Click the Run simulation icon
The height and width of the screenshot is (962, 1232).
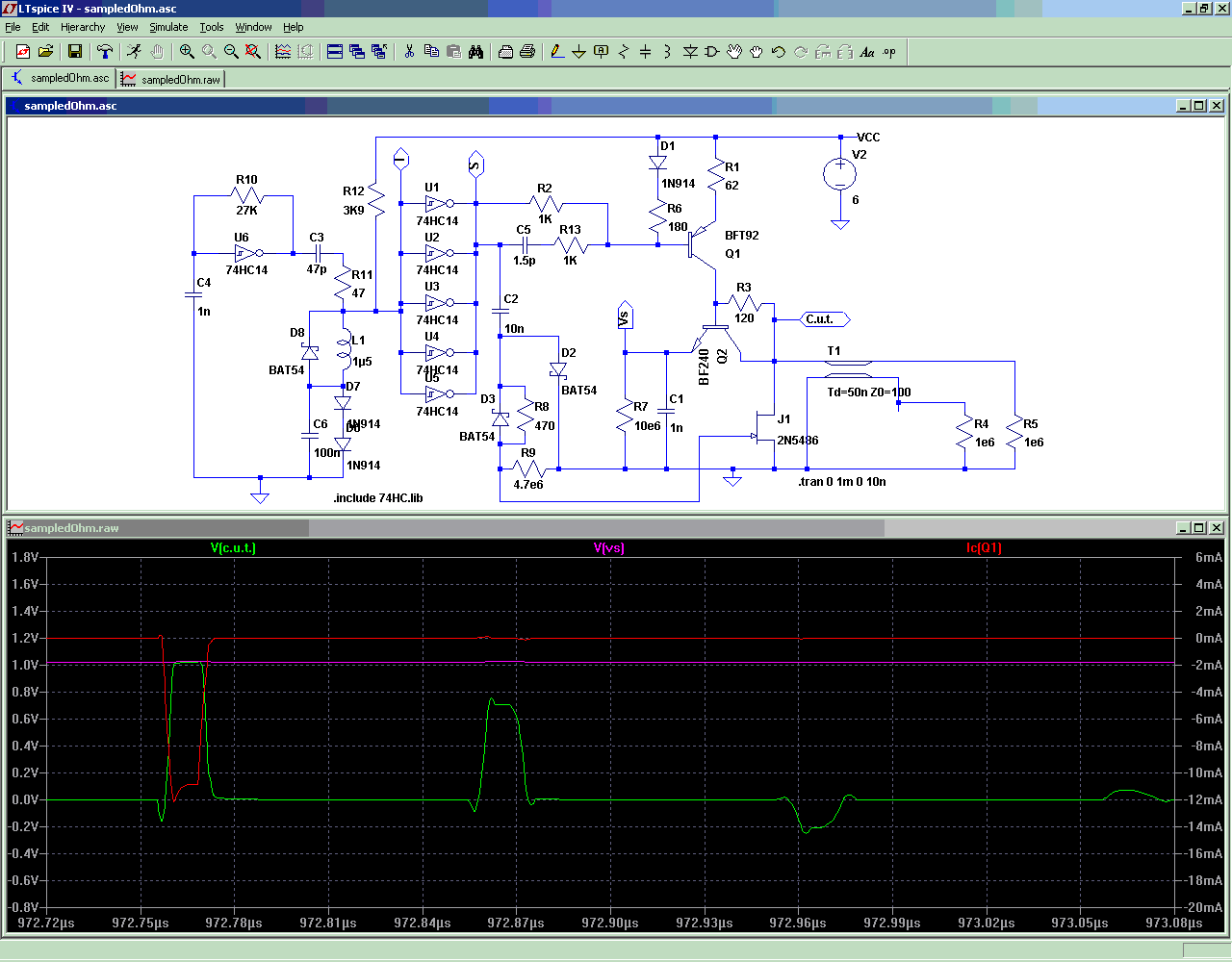[x=134, y=52]
